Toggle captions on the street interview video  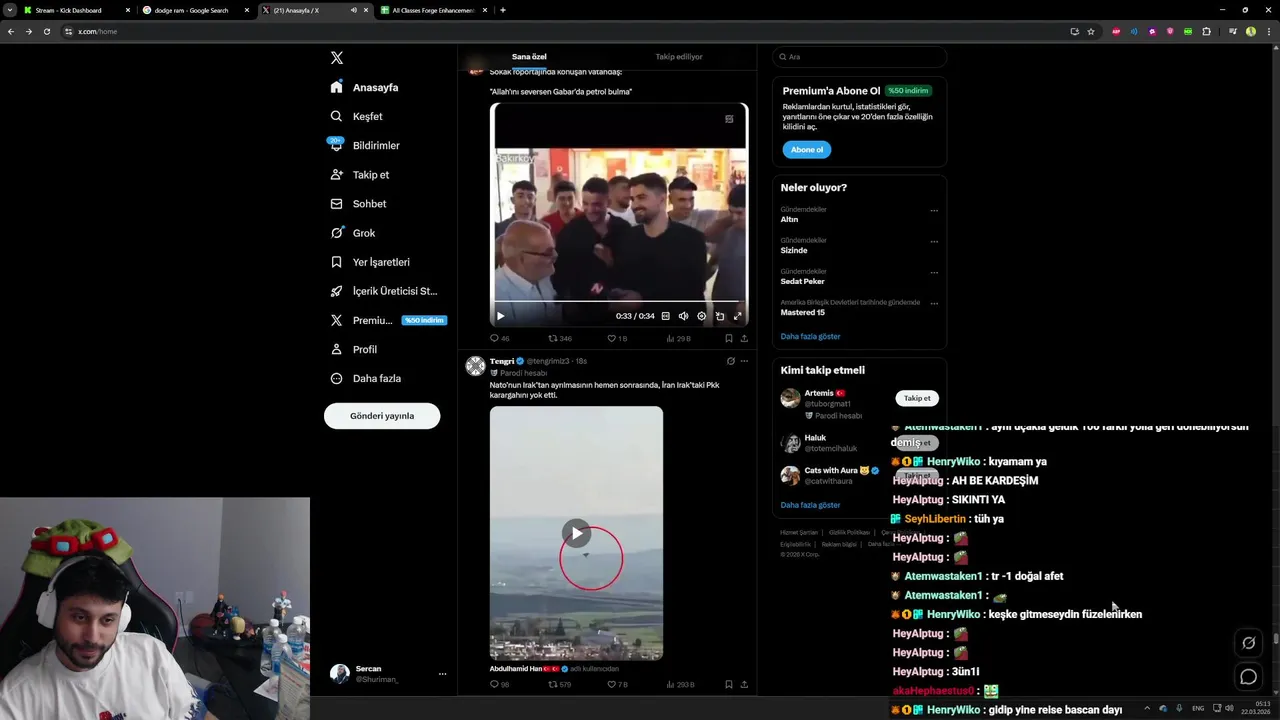667,316
